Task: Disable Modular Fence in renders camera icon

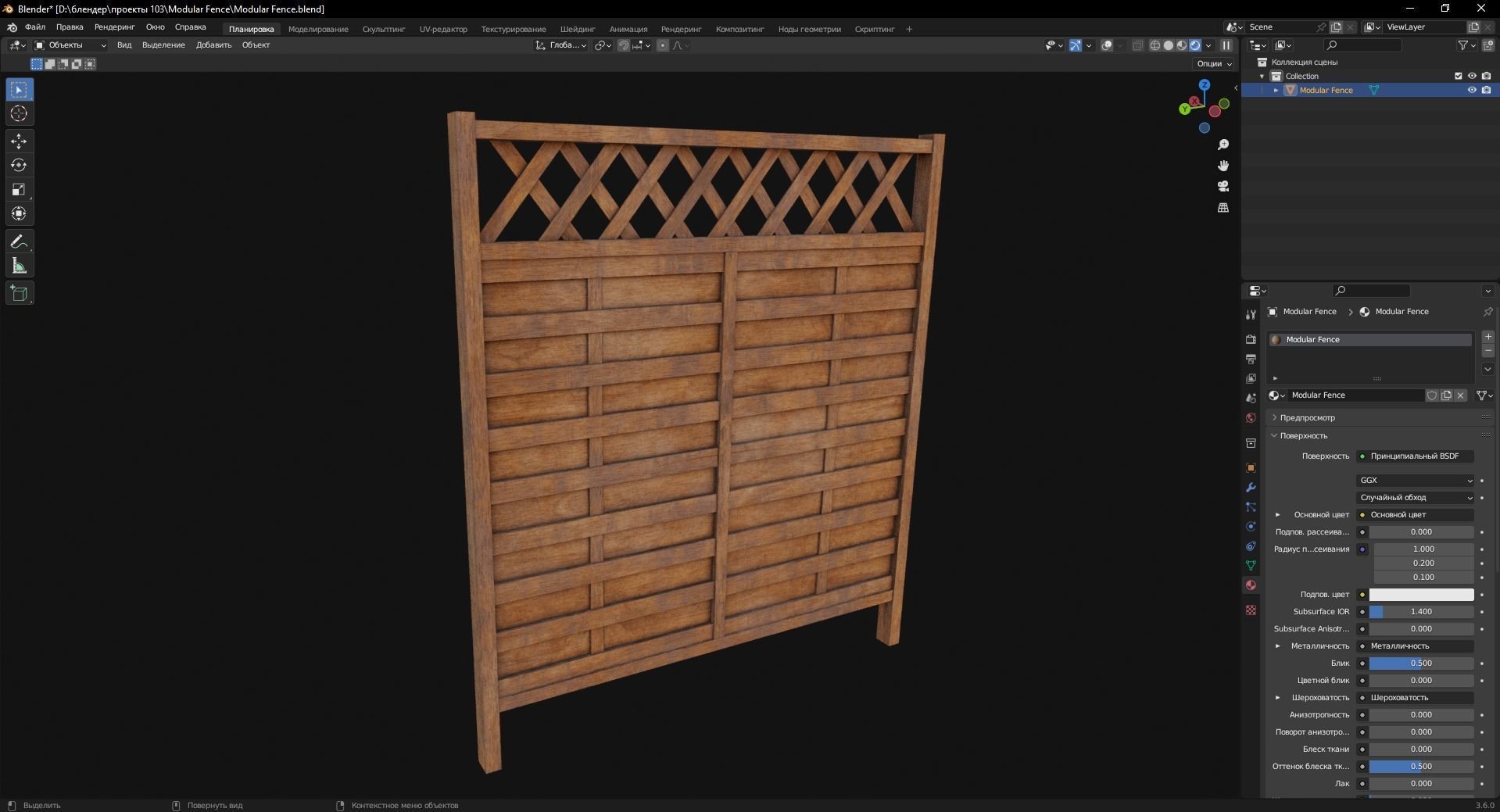Action: pos(1486,91)
